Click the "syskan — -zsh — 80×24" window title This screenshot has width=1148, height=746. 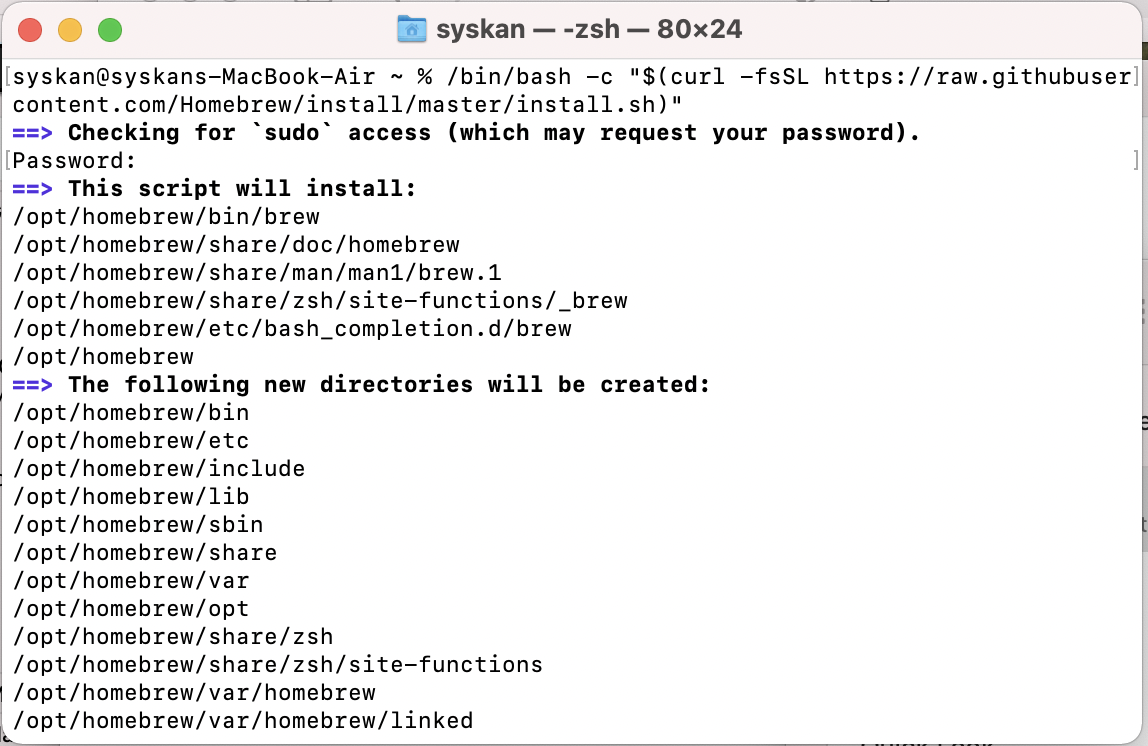click(589, 29)
